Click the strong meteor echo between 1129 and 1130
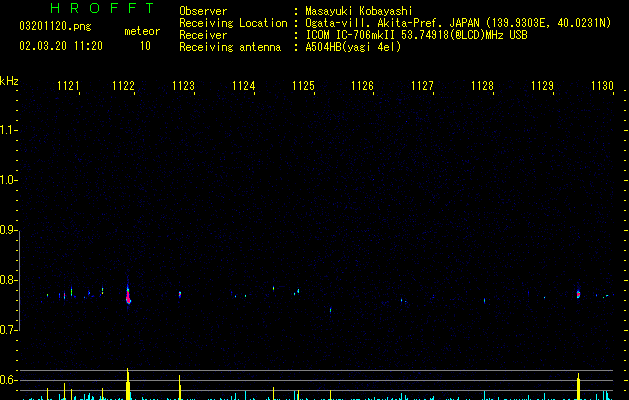Image resolution: width=629 pixels, height=400 pixels. [578, 294]
